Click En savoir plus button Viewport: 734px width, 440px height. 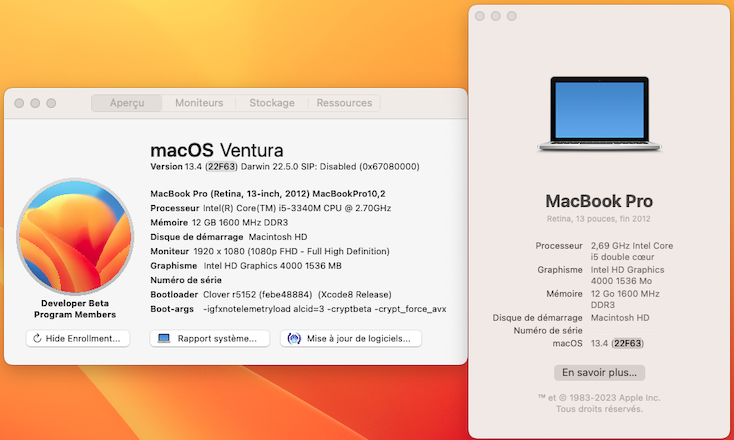(599, 373)
